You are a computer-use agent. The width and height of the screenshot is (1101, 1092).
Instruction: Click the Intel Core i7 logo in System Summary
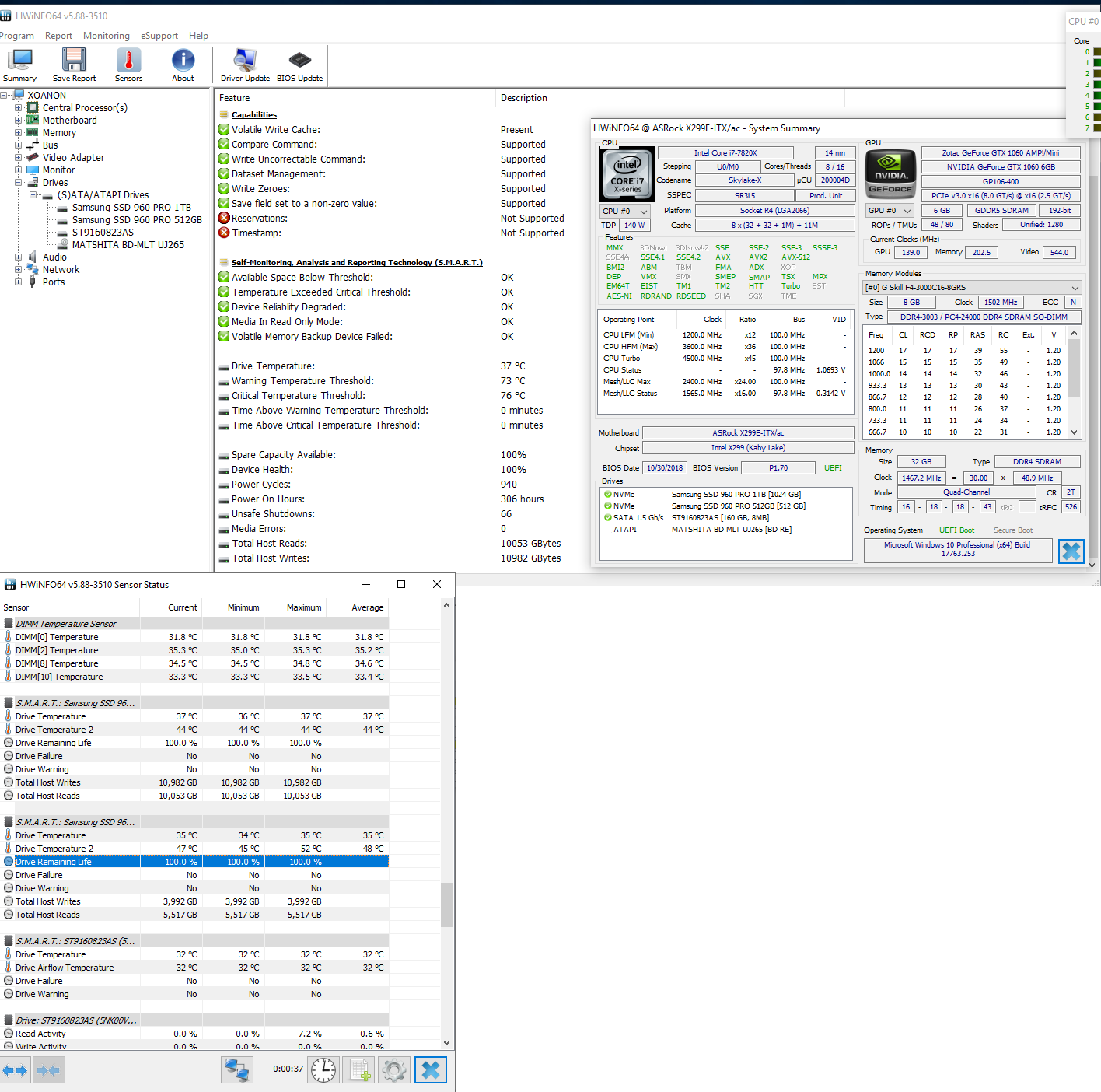coord(627,174)
